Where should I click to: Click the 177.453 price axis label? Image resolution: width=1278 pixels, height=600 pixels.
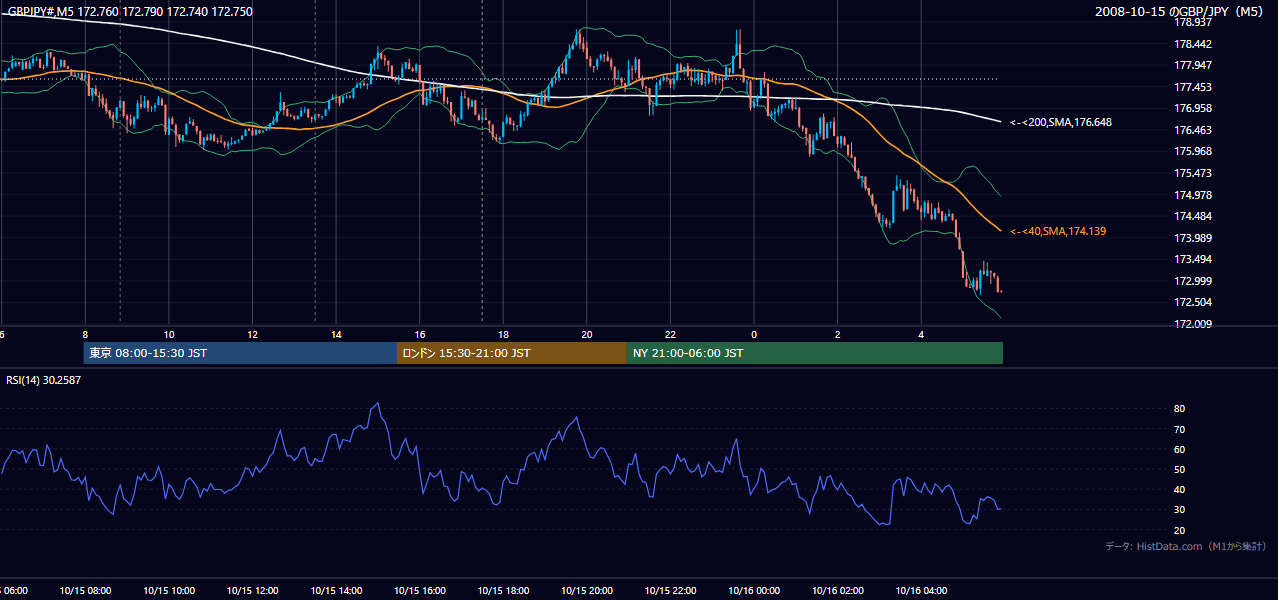1193,87
